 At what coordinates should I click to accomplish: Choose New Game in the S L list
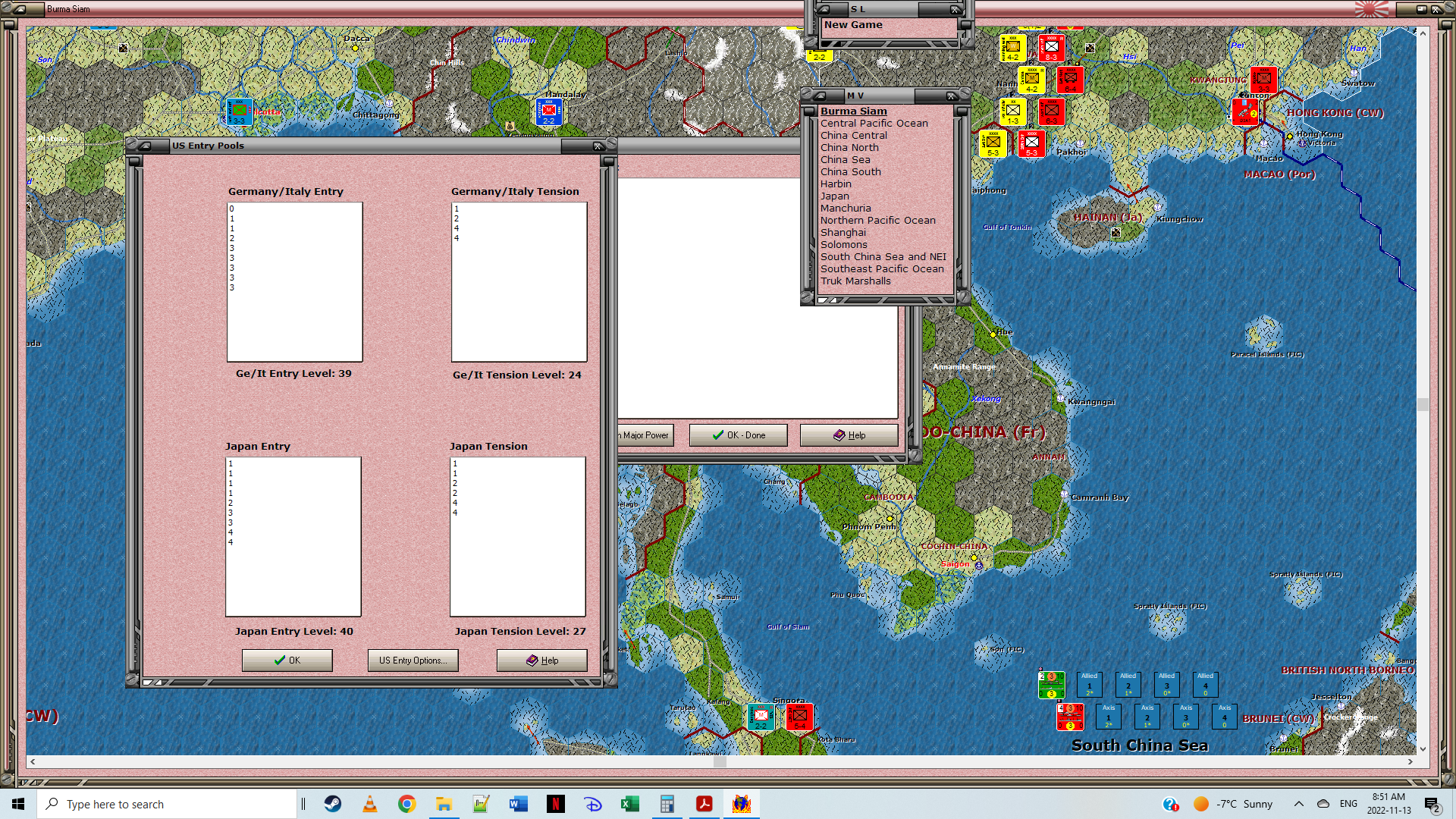point(853,25)
